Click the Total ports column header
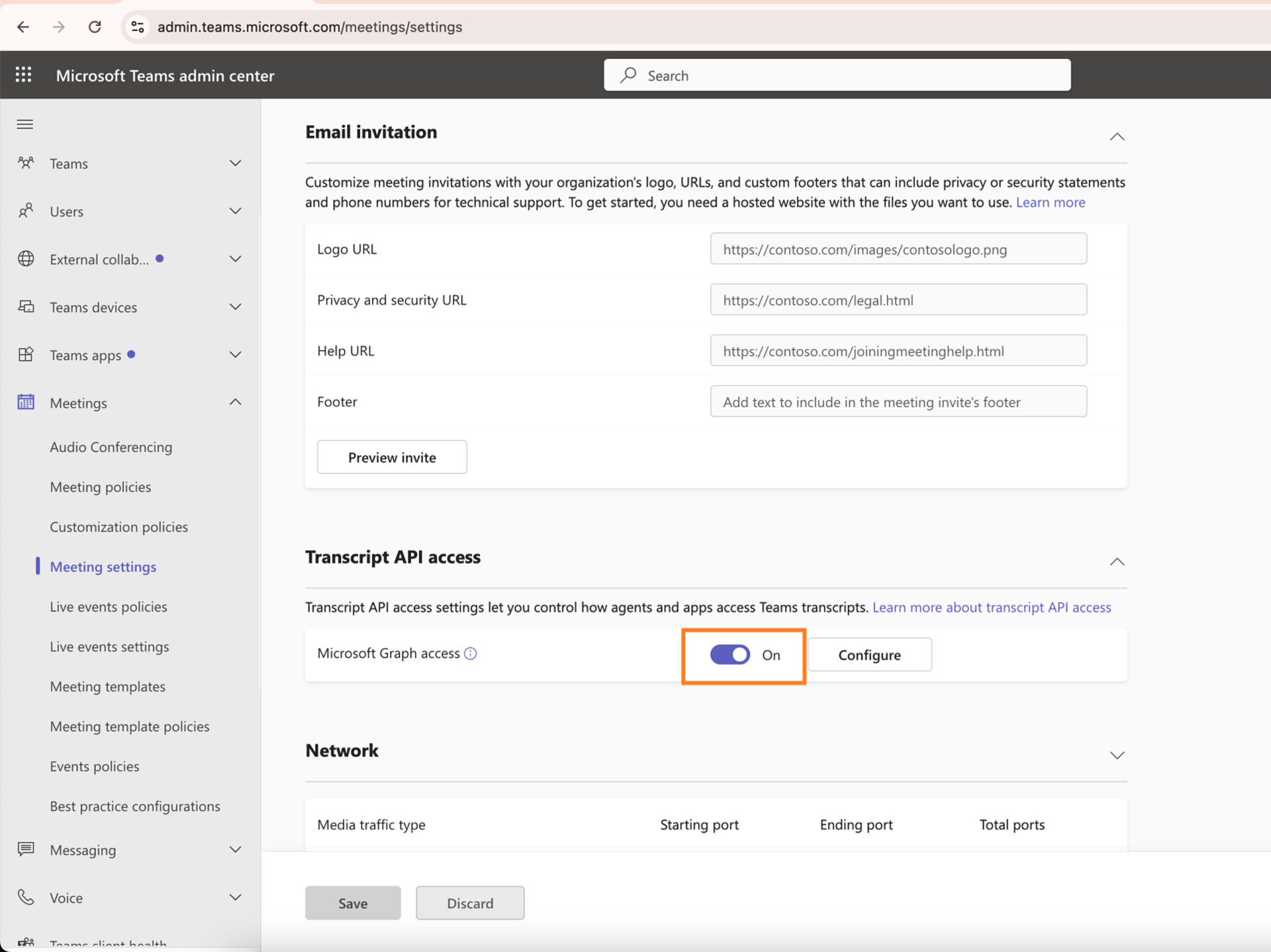Viewport: 1271px width, 952px height. pyautogui.click(x=1012, y=824)
